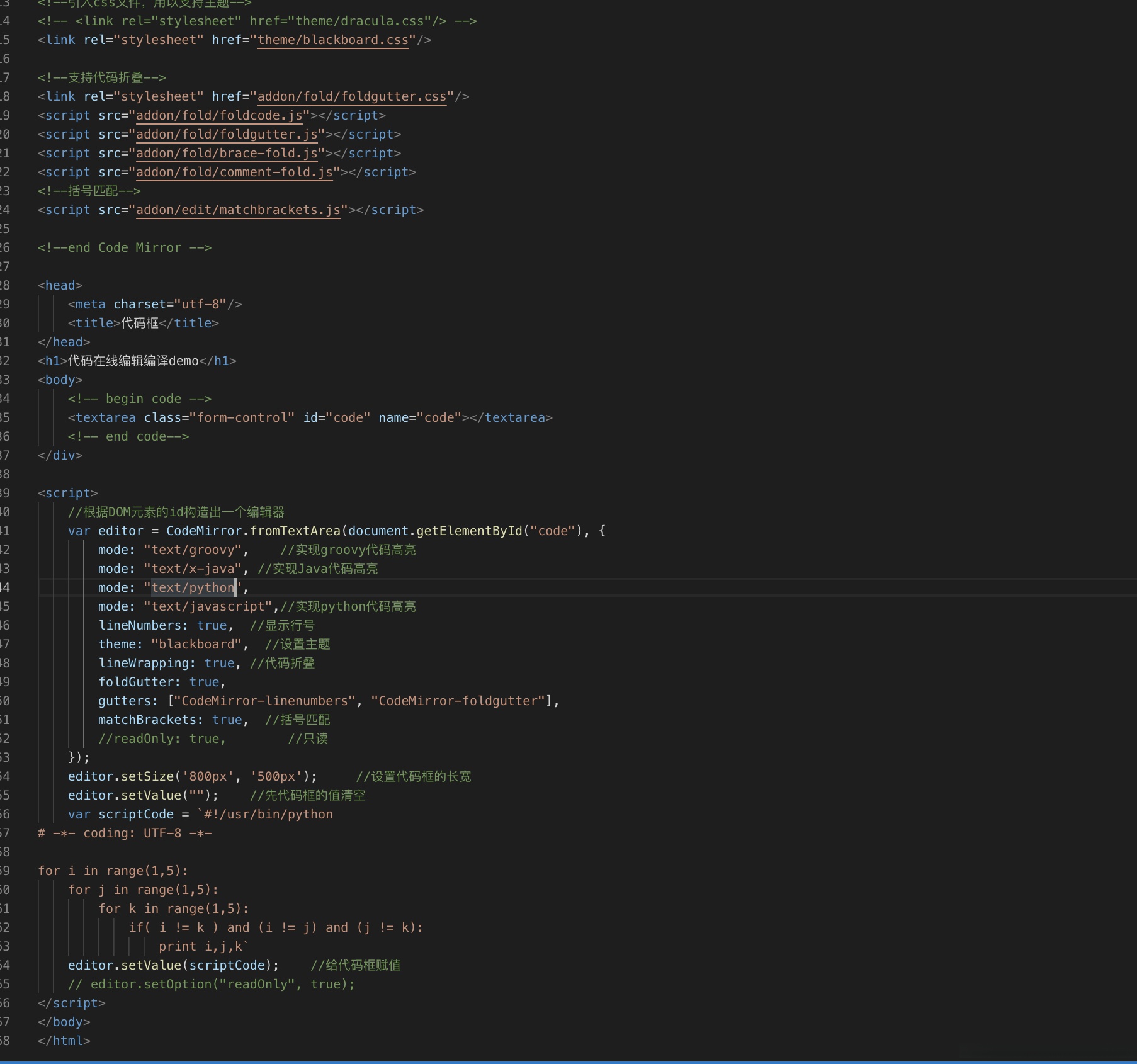Image resolution: width=1137 pixels, height=1064 pixels.
Task: Click the scriptCode variable declaration
Action: point(135,814)
